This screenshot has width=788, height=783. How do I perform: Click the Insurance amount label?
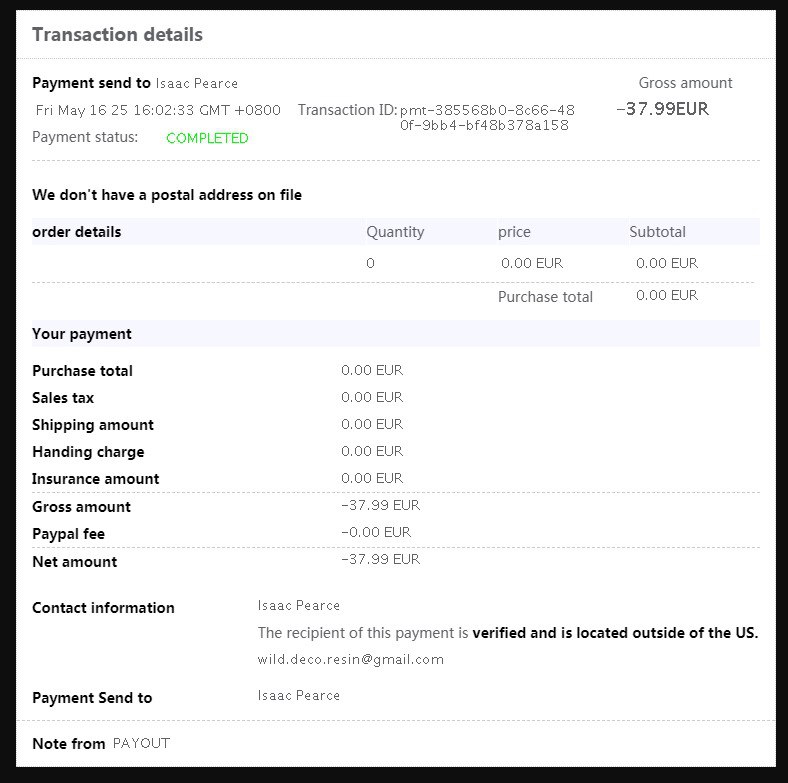[x=95, y=479]
